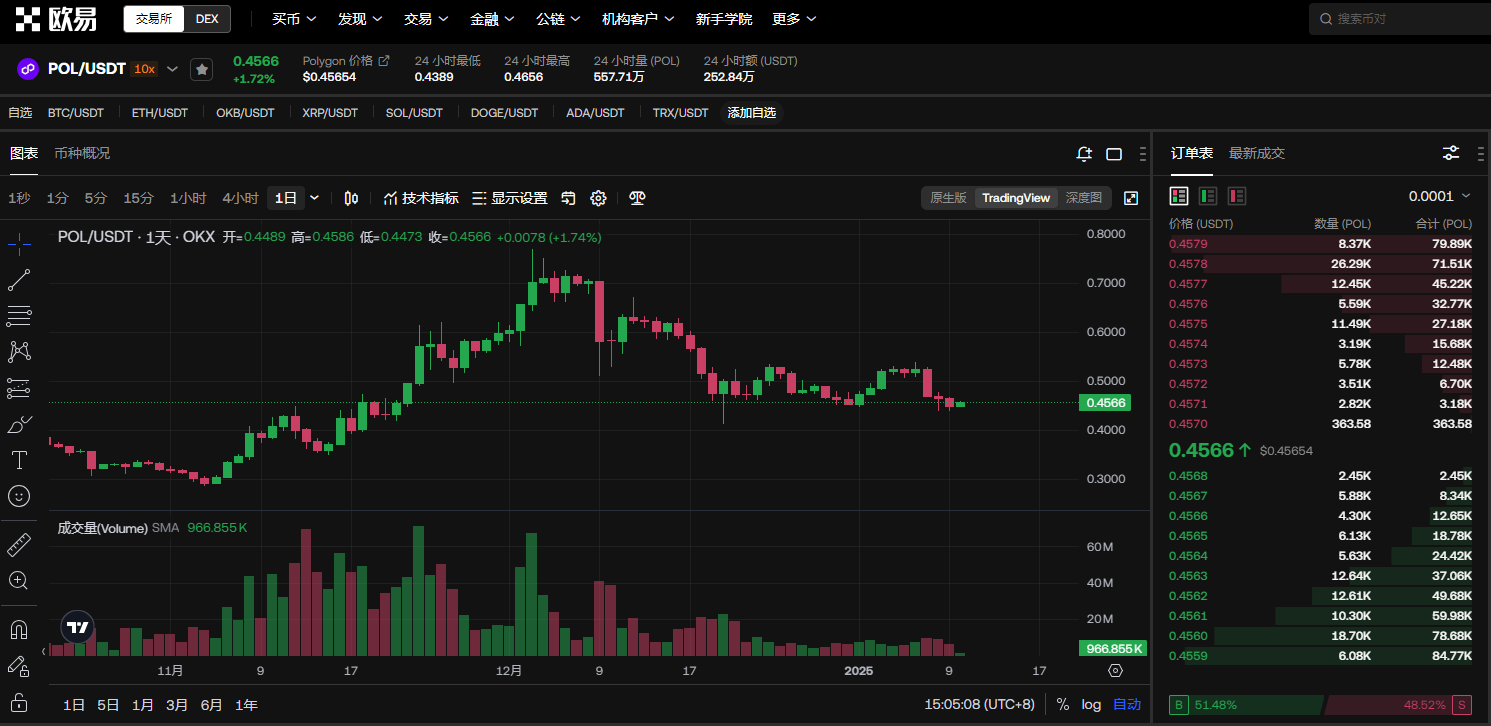
Task: Toggle log scale on chart
Action: tap(1091, 705)
